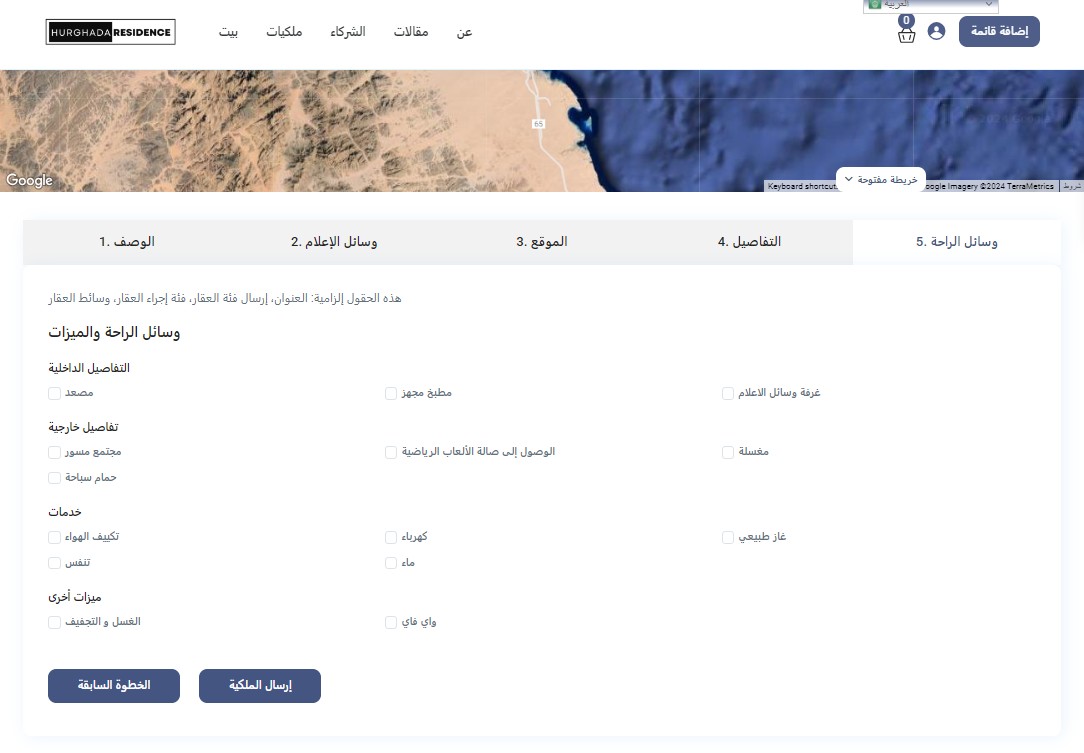Enable the حمام سباحة checkbox
1084x753 pixels.
pyautogui.click(x=55, y=478)
